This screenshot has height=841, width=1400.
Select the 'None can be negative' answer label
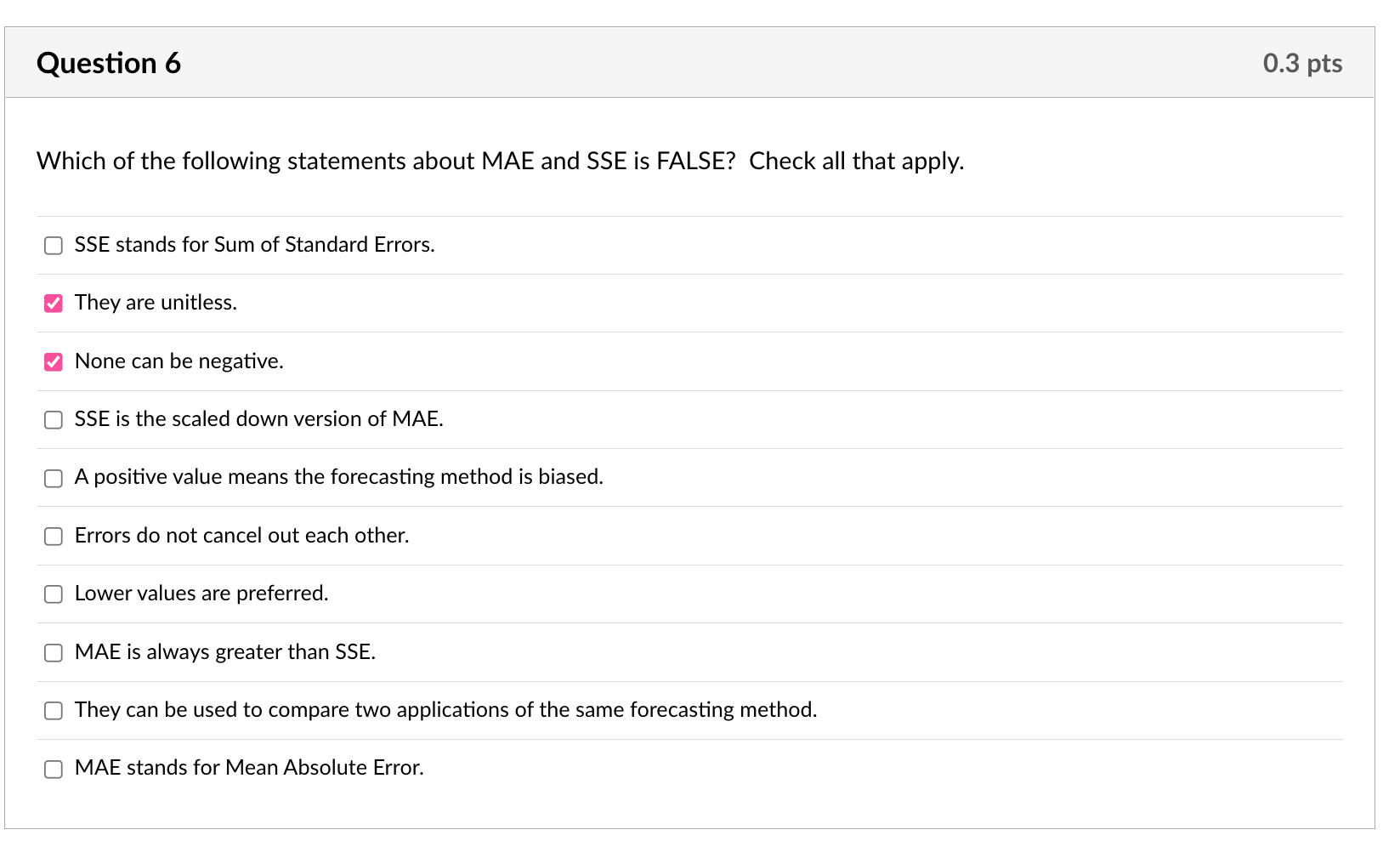[179, 361]
